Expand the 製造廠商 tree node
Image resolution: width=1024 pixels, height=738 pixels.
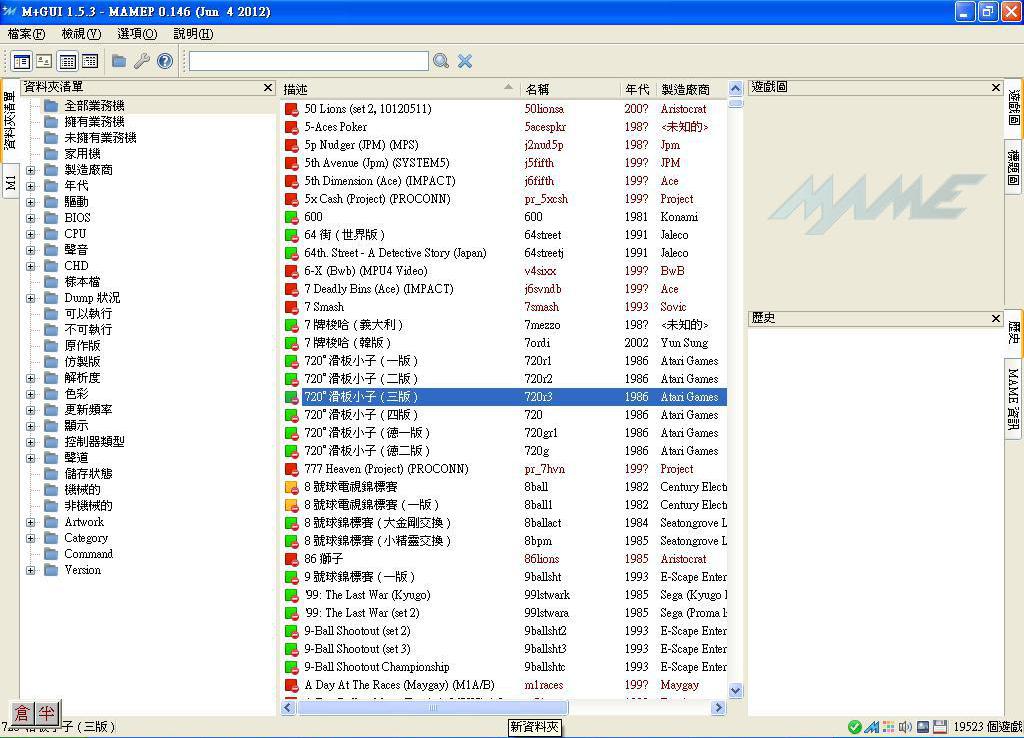(30, 170)
